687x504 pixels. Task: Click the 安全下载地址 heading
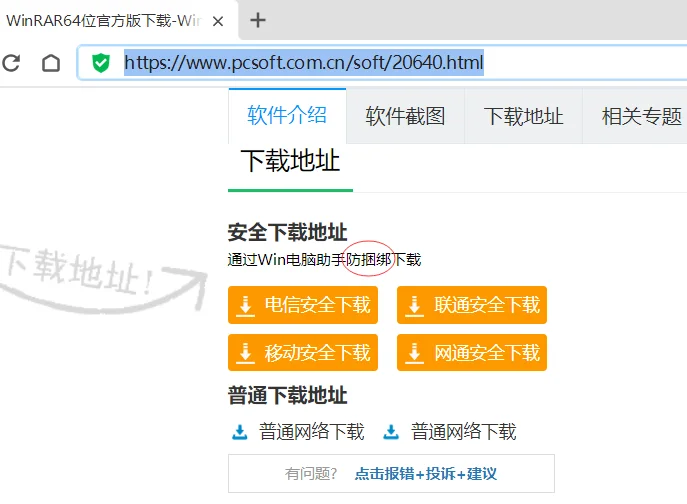click(287, 232)
